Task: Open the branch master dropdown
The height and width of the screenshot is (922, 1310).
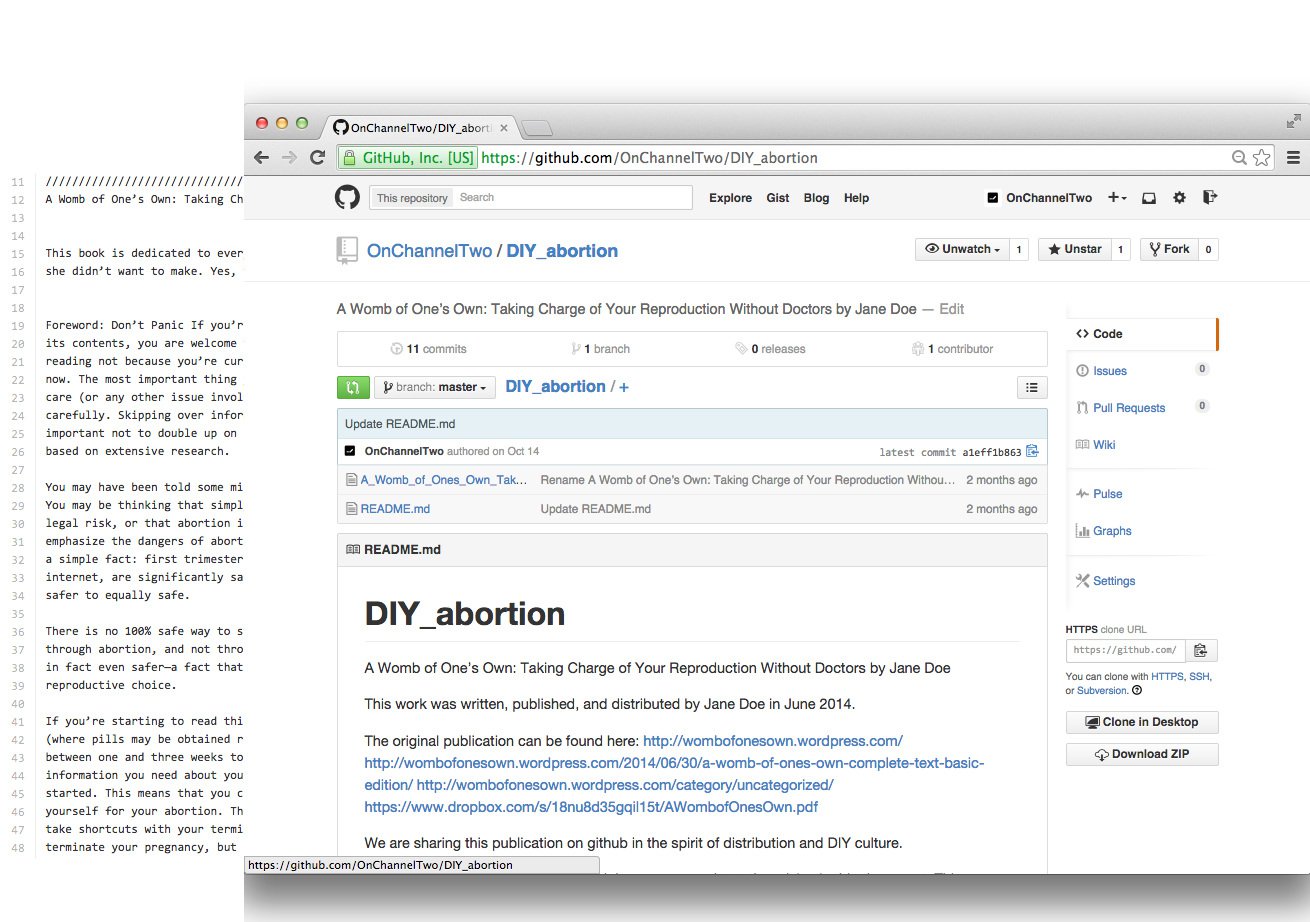Action: pyautogui.click(x=435, y=387)
